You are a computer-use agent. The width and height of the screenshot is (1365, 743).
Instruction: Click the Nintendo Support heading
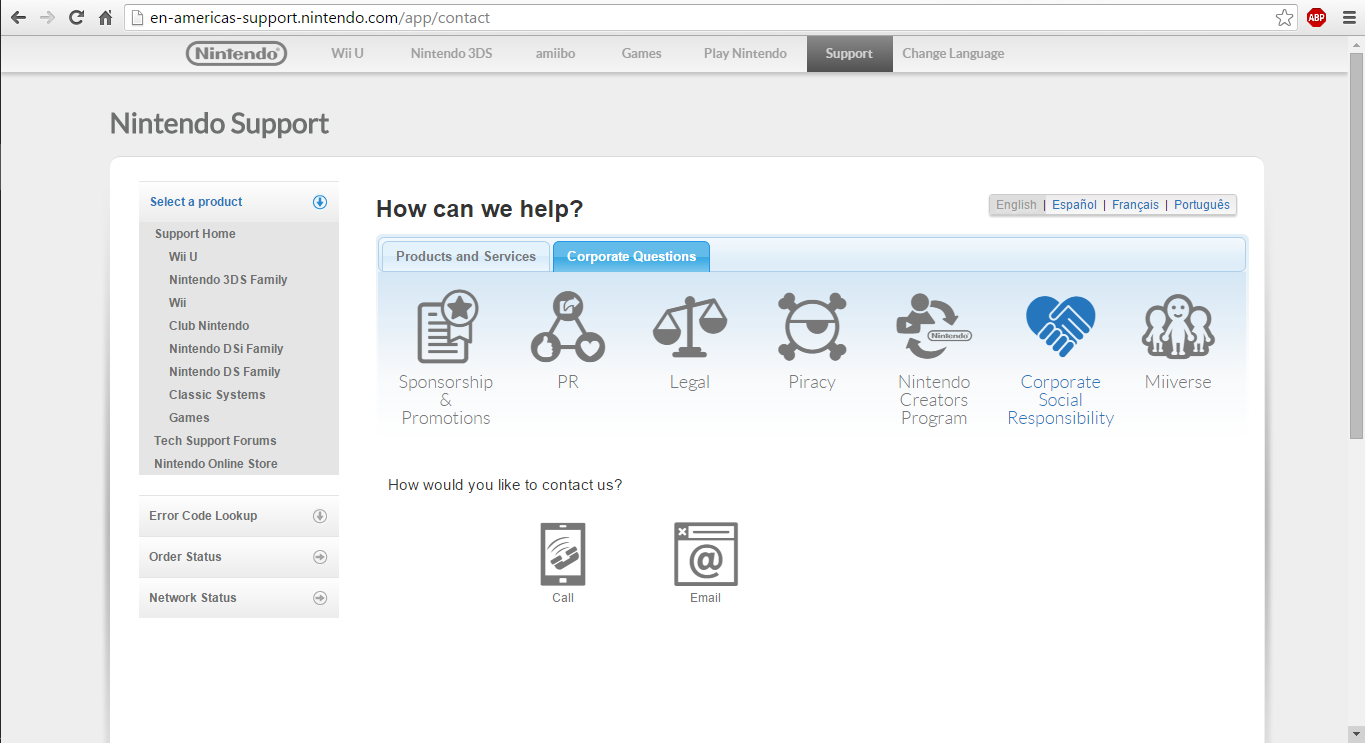point(219,124)
